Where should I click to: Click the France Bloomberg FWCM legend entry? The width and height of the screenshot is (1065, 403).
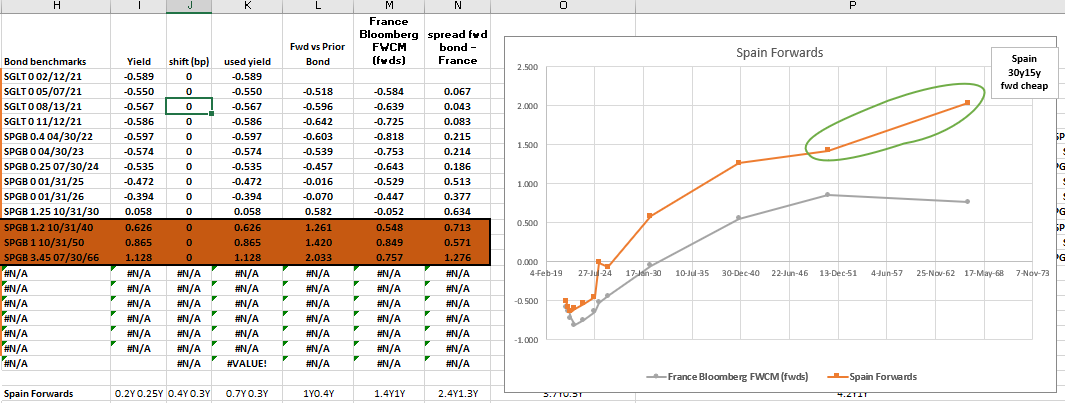tap(729, 376)
